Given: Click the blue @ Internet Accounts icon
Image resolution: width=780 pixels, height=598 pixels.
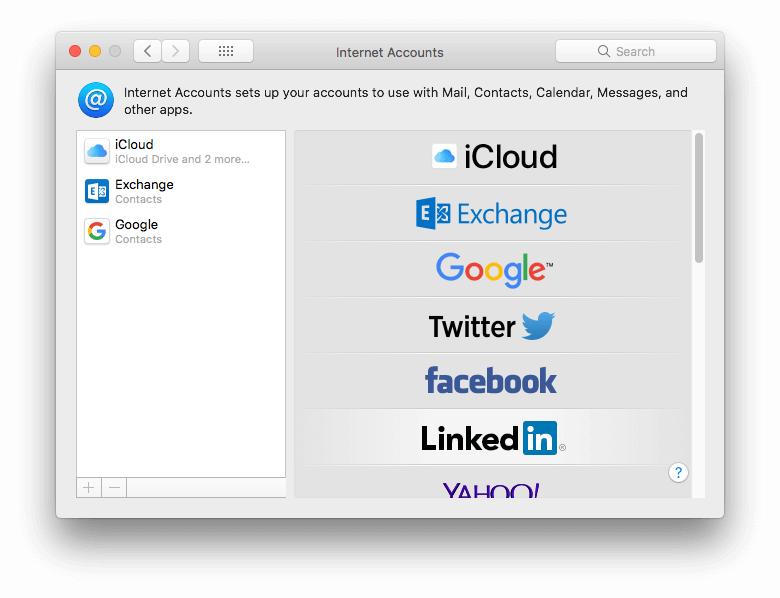Looking at the screenshot, I should 96,100.
